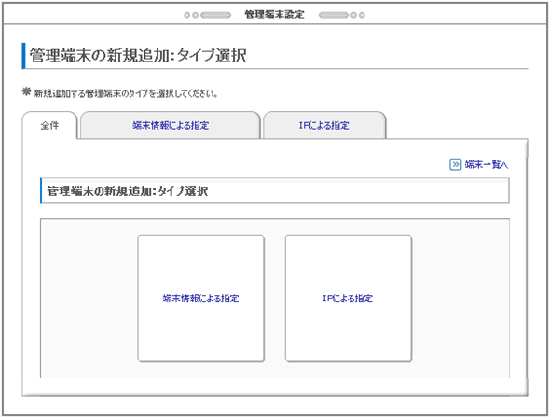Click the instruction text about selecting terminal type
Image resolution: width=550 pixels, height=418 pixels.
click(x=126, y=94)
